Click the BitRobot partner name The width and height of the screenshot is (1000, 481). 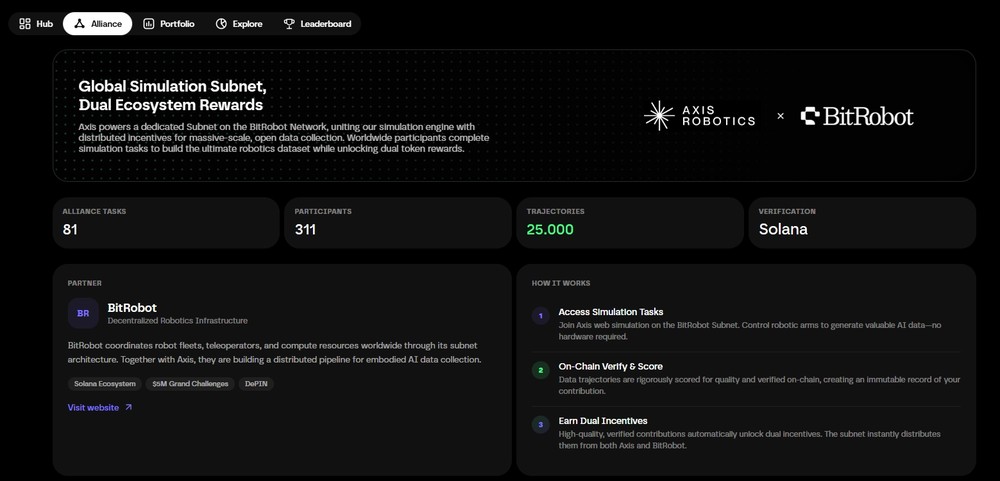point(132,307)
